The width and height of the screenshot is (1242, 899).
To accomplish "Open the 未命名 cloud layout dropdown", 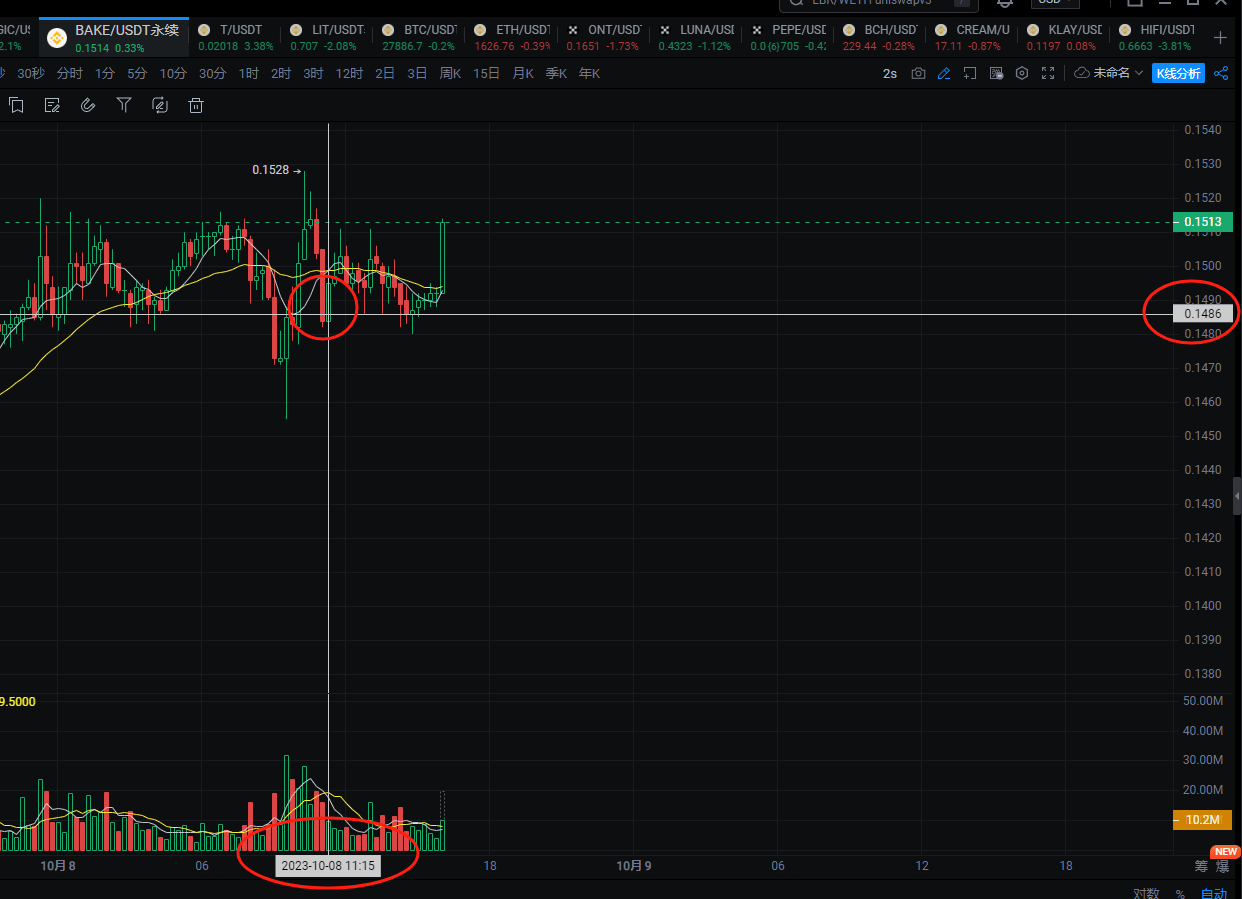I will click(x=1109, y=73).
